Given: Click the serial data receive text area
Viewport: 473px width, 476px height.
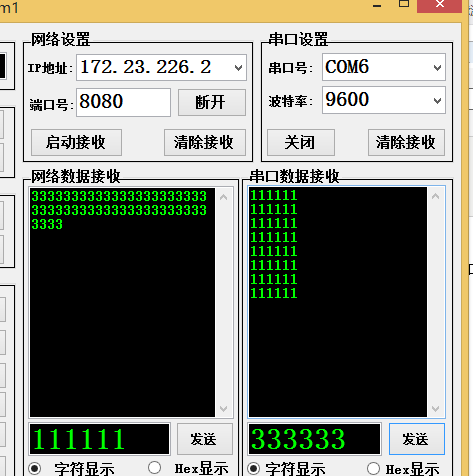Looking at the screenshot, I should coord(338,302).
